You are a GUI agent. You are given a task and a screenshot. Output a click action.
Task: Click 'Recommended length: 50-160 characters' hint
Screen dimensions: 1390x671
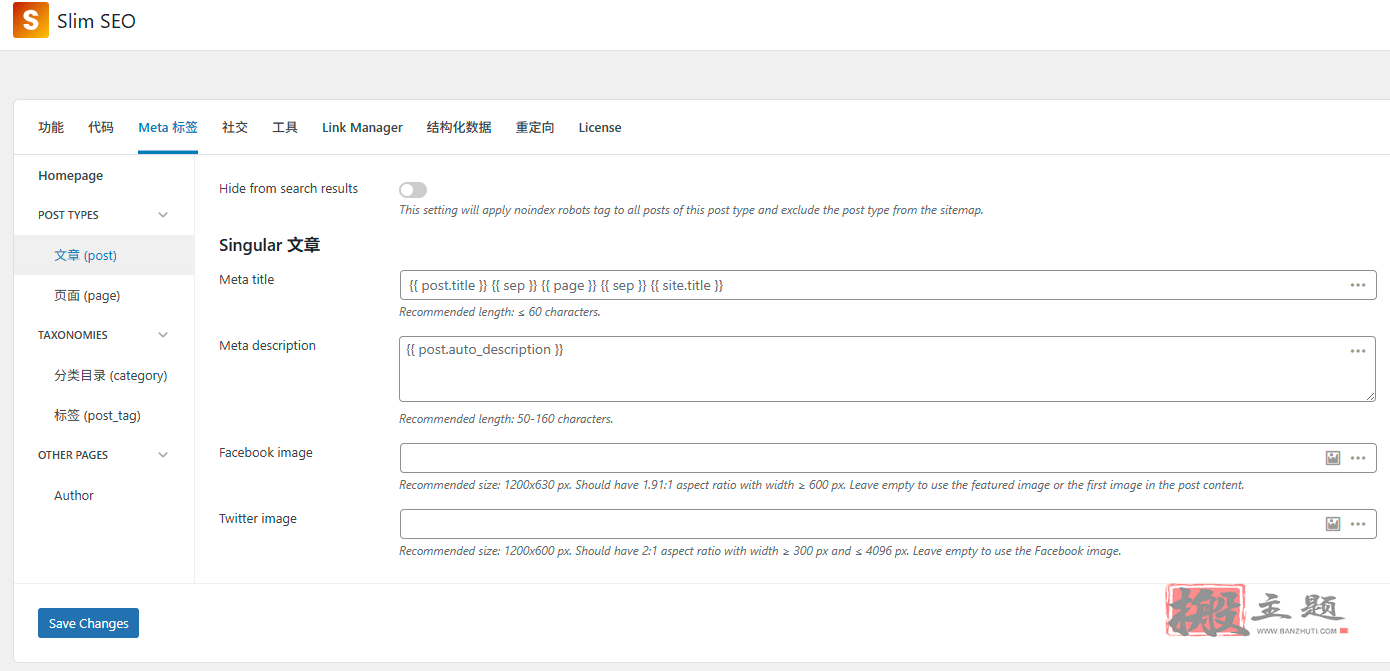pos(506,419)
